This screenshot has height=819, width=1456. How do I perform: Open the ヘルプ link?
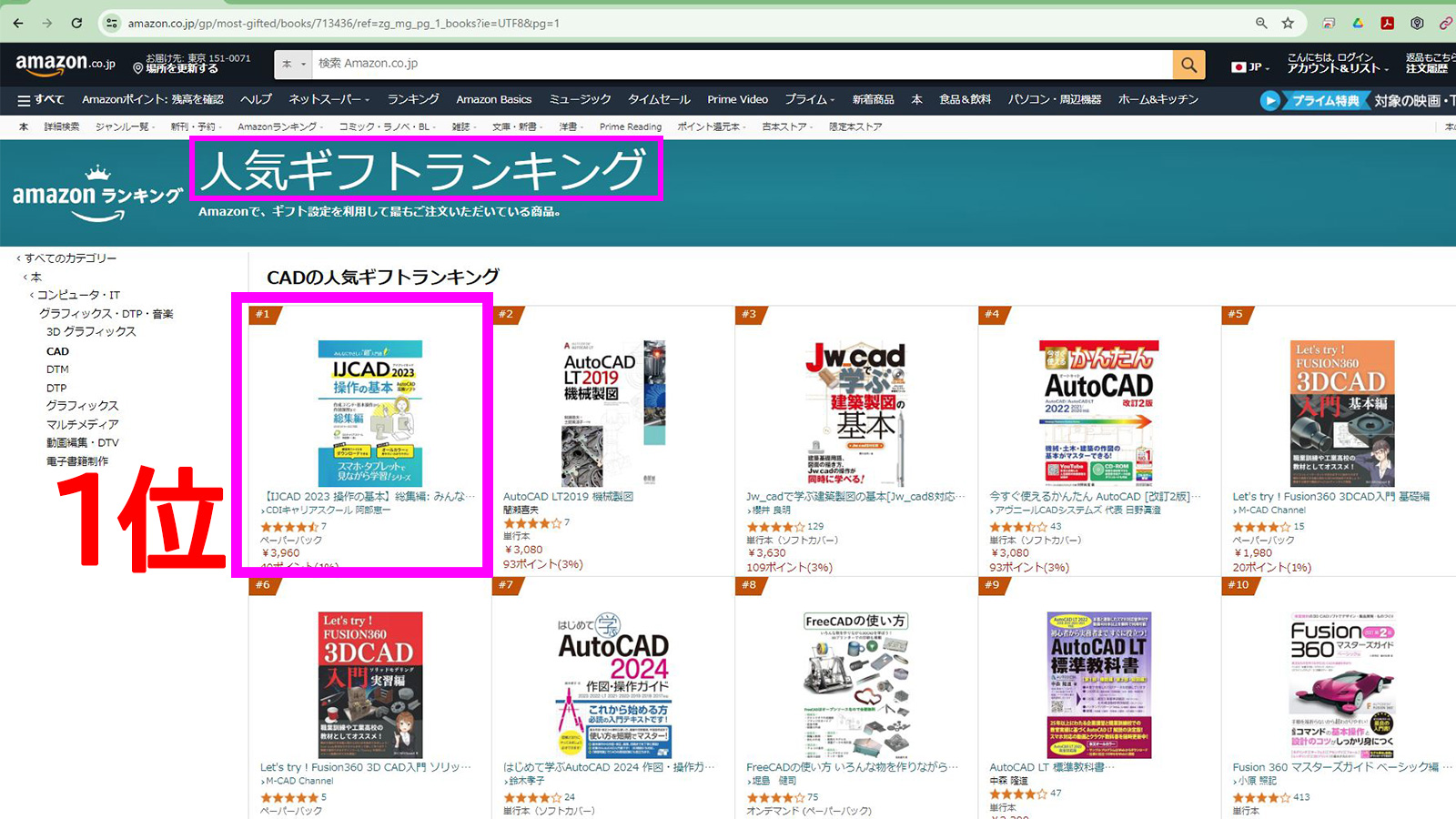coord(256,99)
